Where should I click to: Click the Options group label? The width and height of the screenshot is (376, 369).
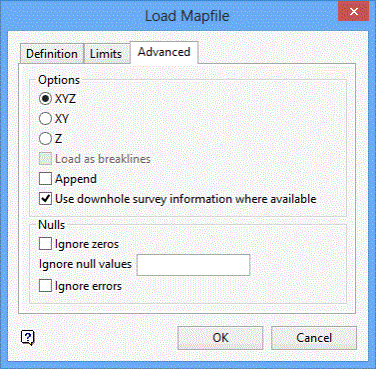tap(59, 80)
